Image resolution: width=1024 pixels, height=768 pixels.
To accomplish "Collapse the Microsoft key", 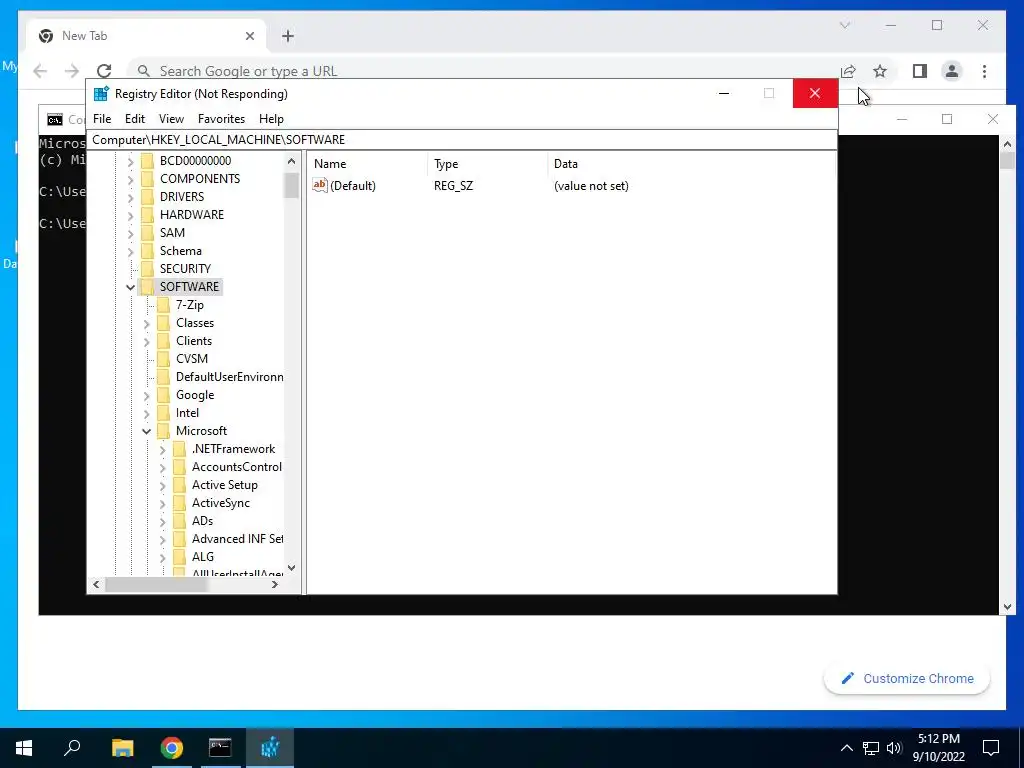I will (146, 431).
